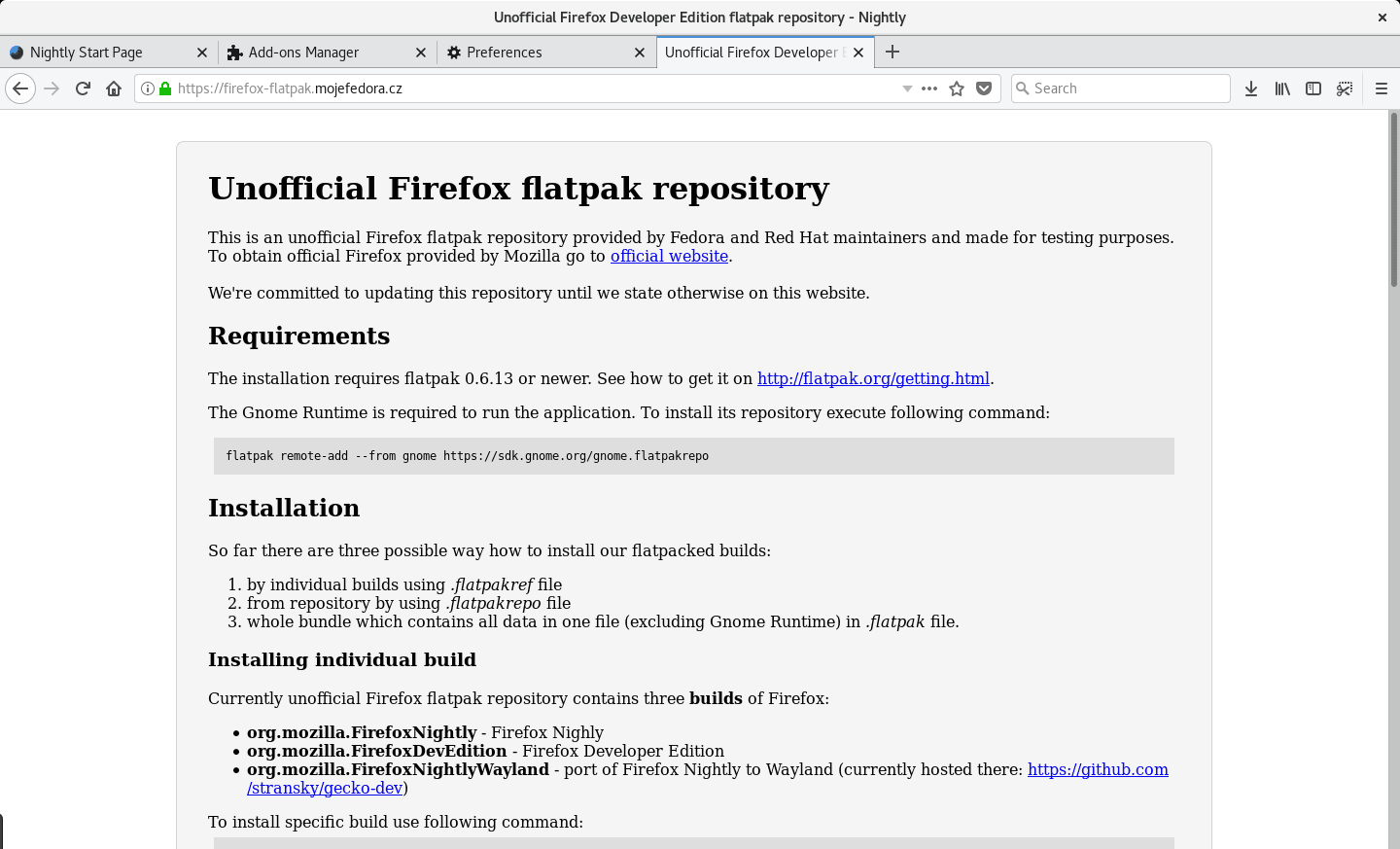Image resolution: width=1400 pixels, height=849 pixels.
Task: Bookmark this page with the star
Action: [957, 88]
